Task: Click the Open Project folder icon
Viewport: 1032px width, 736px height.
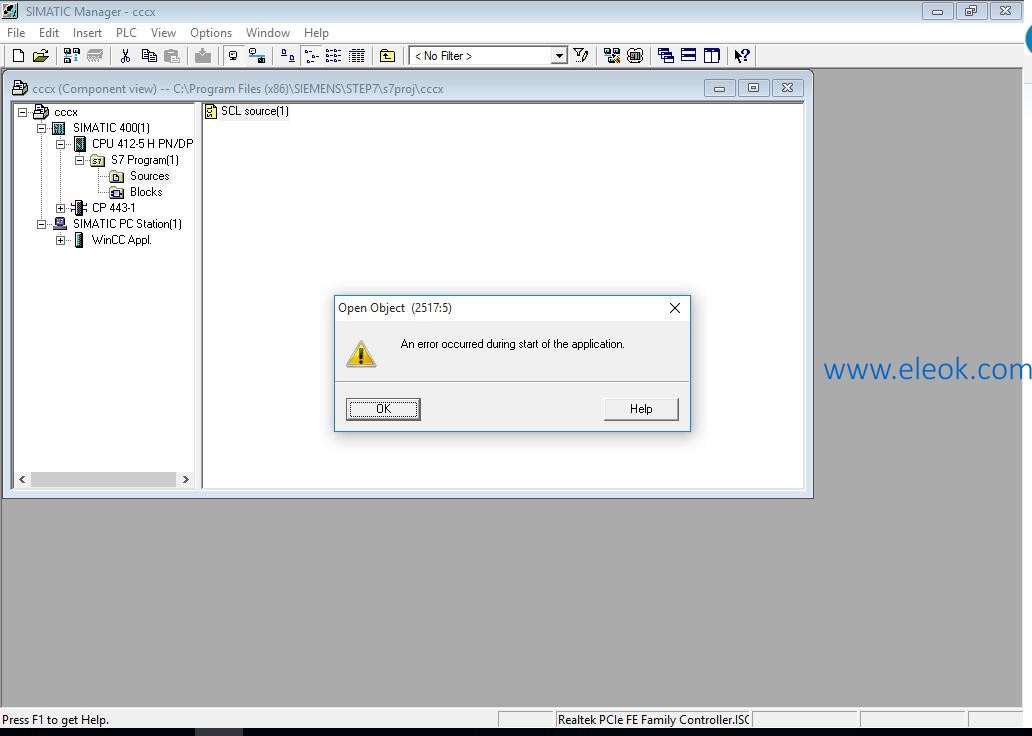Action: (x=41, y=56)
